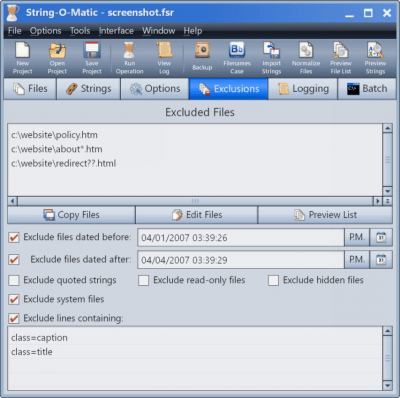
Task: Click the Backup safe icon
Action: click(x=202, y=57)
